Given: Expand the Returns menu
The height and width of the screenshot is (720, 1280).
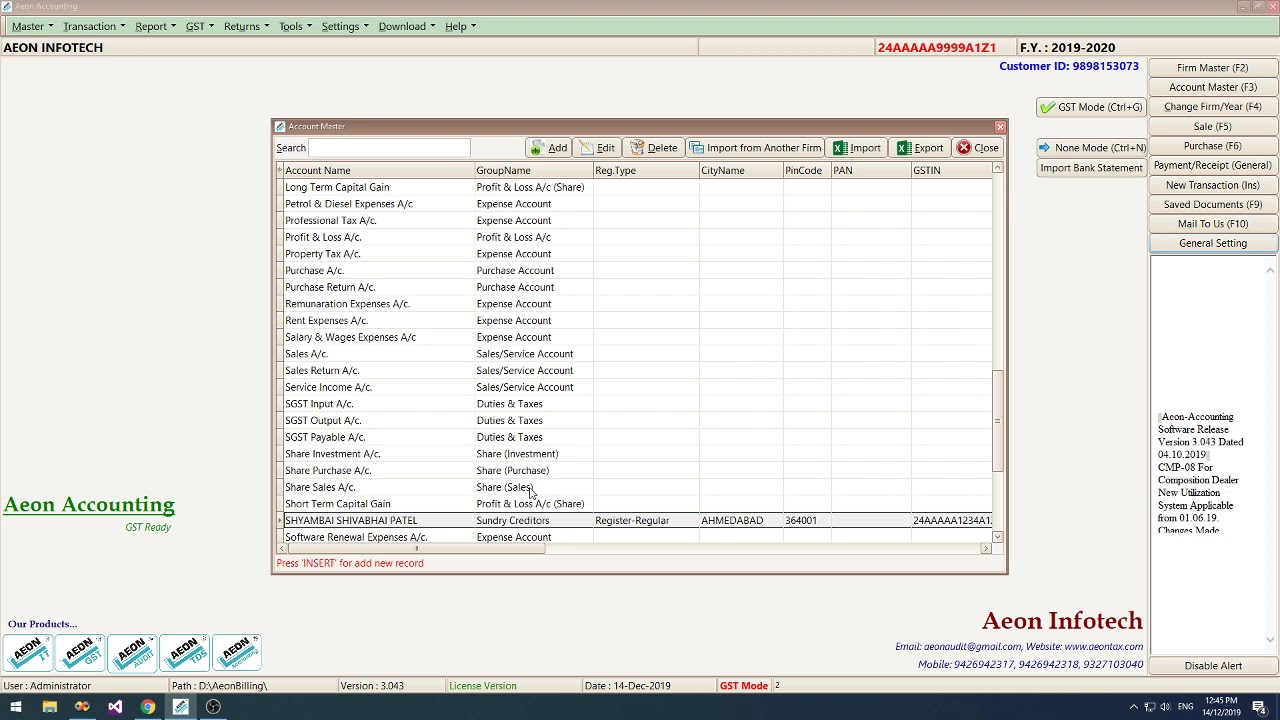Looking at the screenshot, I should (x=246, y=26).
